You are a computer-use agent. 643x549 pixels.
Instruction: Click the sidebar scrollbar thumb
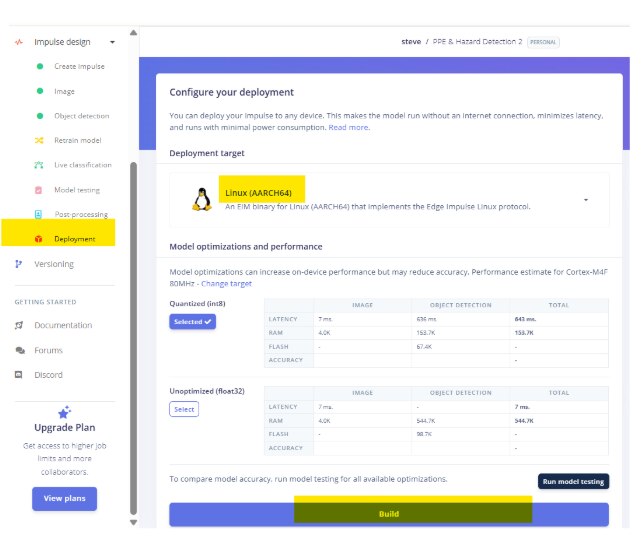[133, 338]
